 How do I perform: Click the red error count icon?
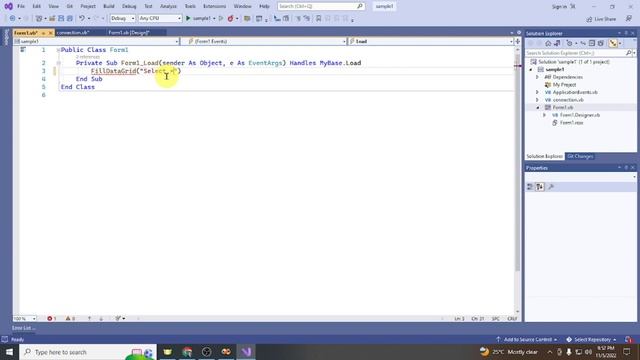49,318
